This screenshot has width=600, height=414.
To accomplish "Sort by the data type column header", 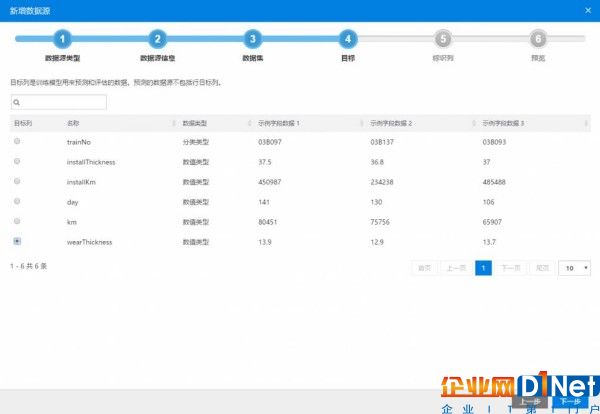I will point(194,123).
